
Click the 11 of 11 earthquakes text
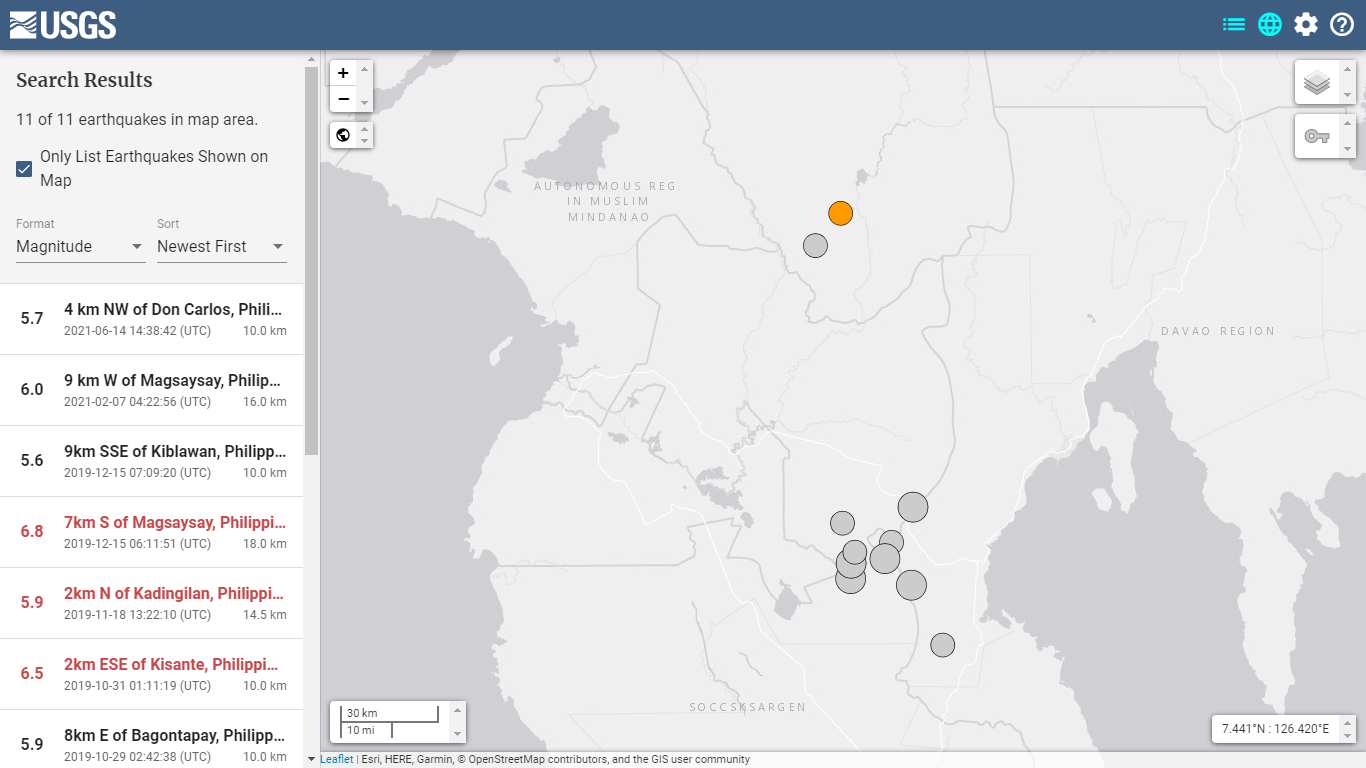point(137,120)
